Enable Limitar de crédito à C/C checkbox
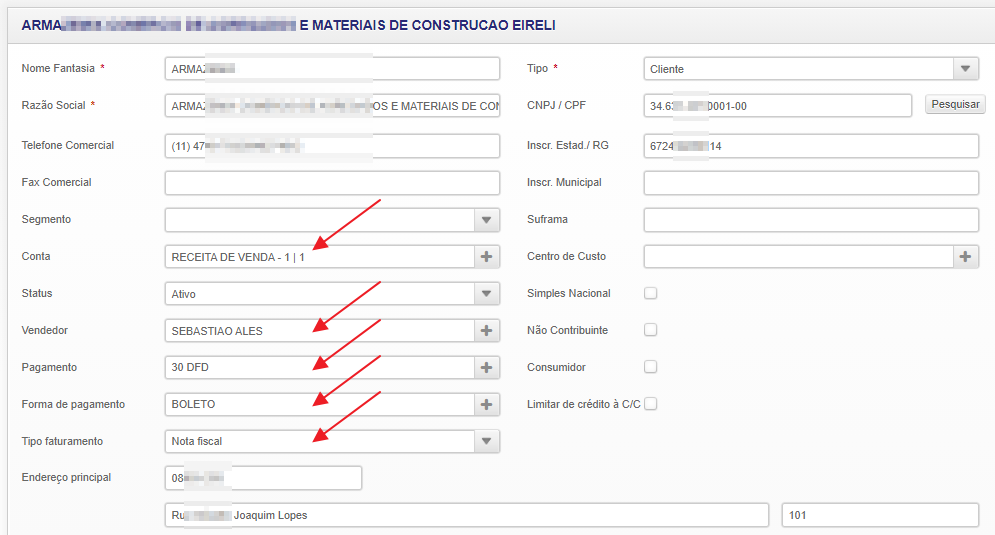This screenshot has width=995, height=535. pyautogui.click(x=651, y=404)
